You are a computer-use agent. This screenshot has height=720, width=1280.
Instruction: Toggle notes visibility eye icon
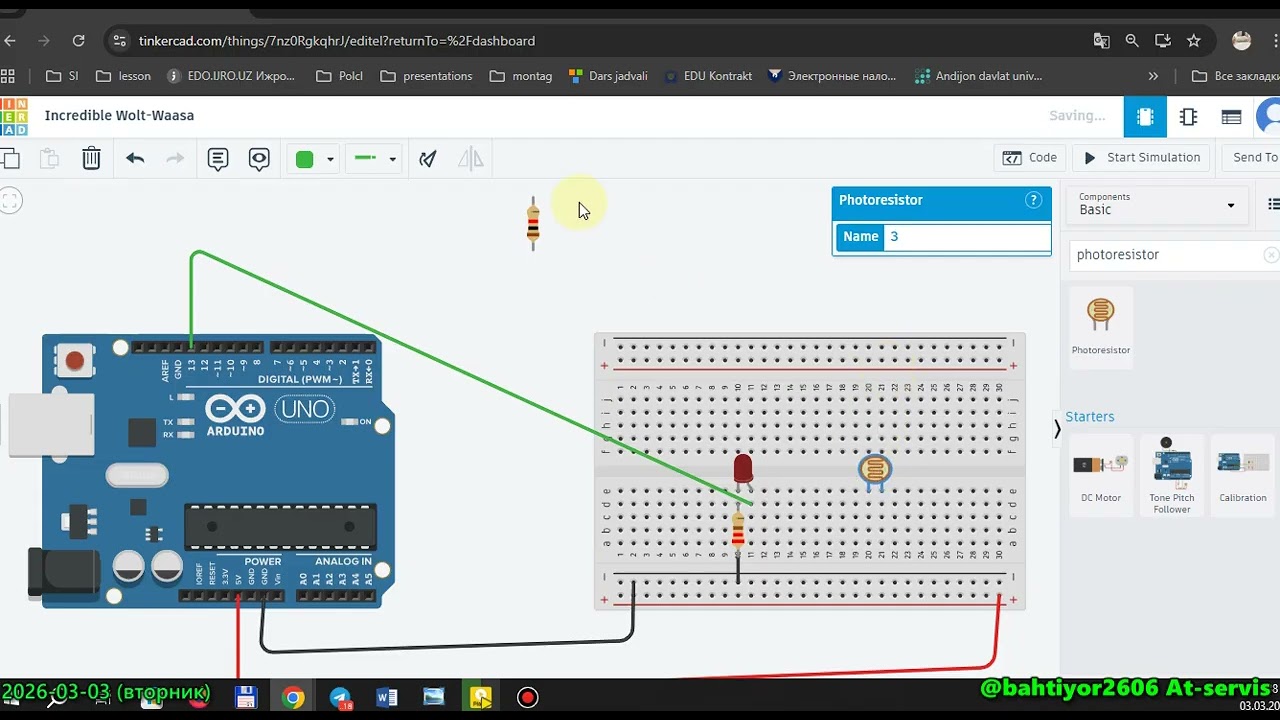click(259, 159)
